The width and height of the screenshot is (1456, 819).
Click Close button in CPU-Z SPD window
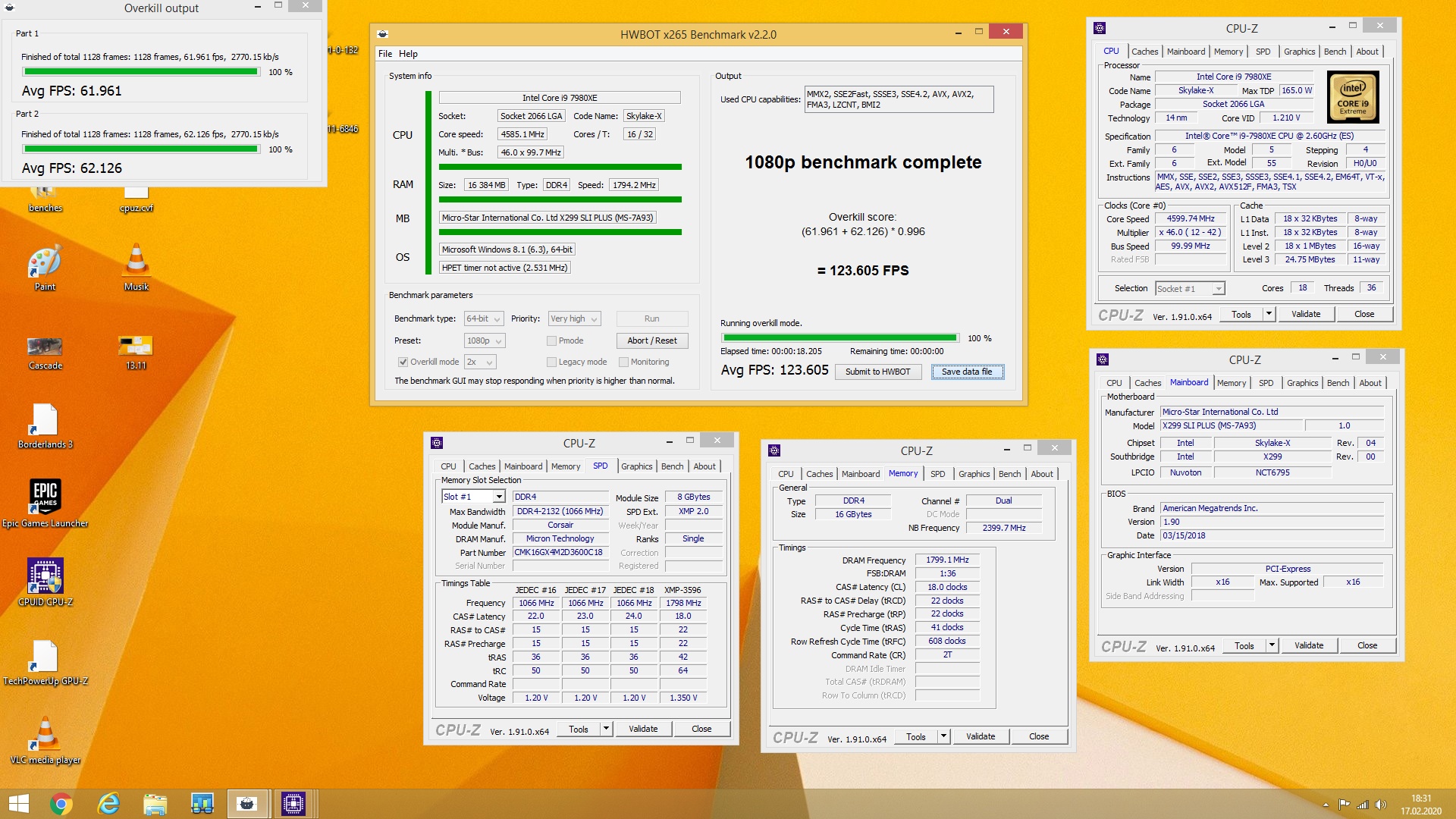tap(701, 729)
